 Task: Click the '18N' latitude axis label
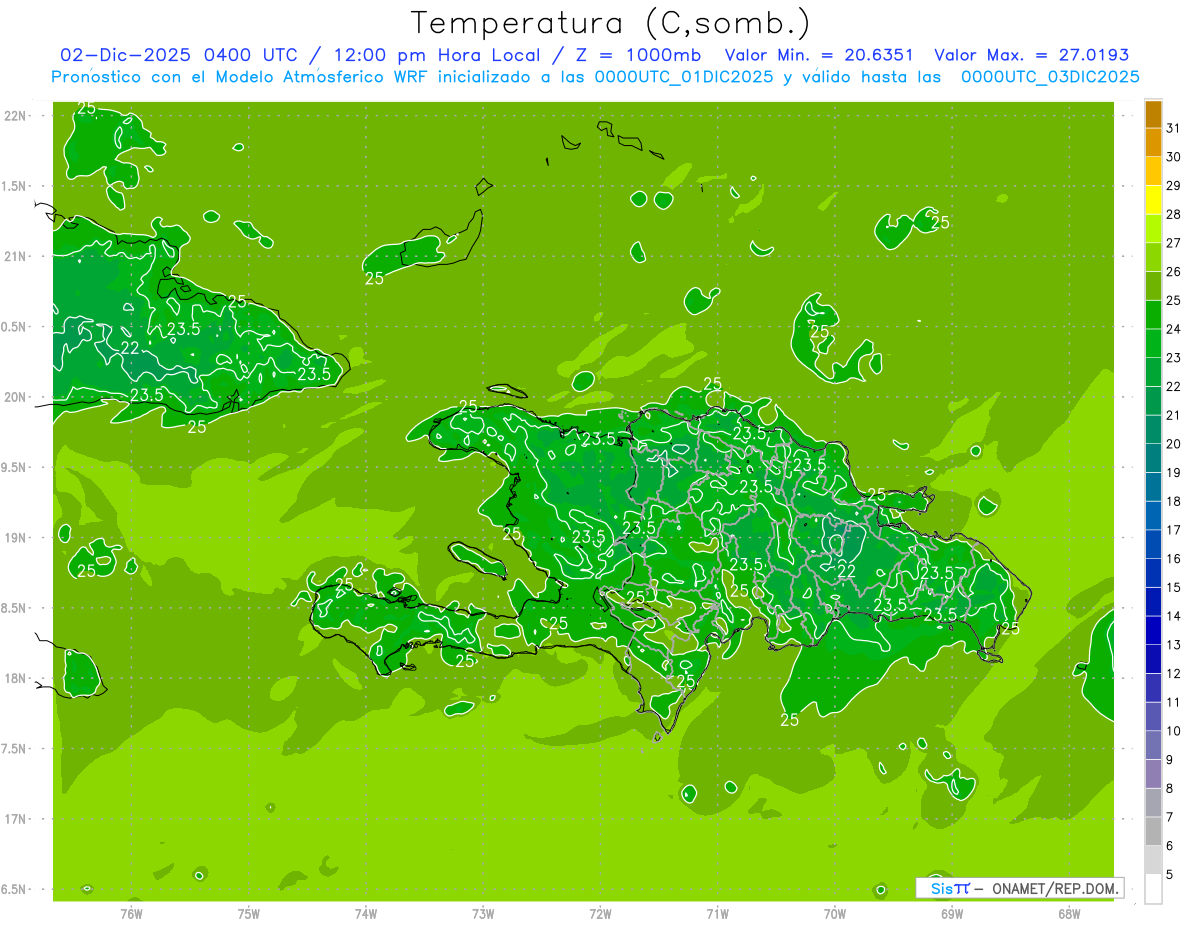pyautogui.click(x=16, y=678)
